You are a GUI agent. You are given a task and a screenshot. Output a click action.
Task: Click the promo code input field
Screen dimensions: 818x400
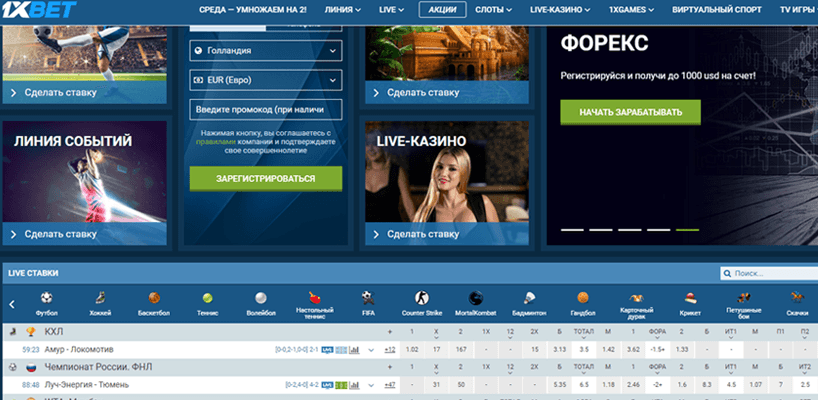tap(266, 110)
